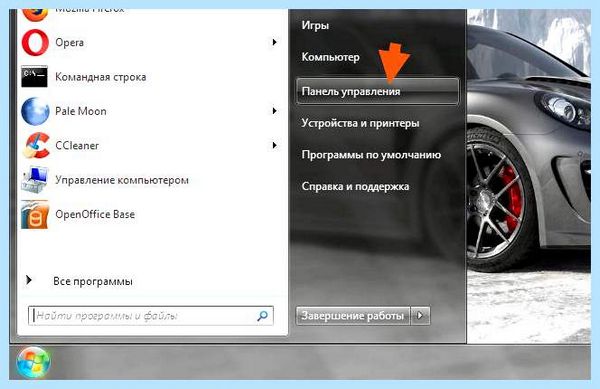Screen dimensions: 600x389
Task: Launch OpenOffice Base by its name label
Action: click(x=95, y=214)
